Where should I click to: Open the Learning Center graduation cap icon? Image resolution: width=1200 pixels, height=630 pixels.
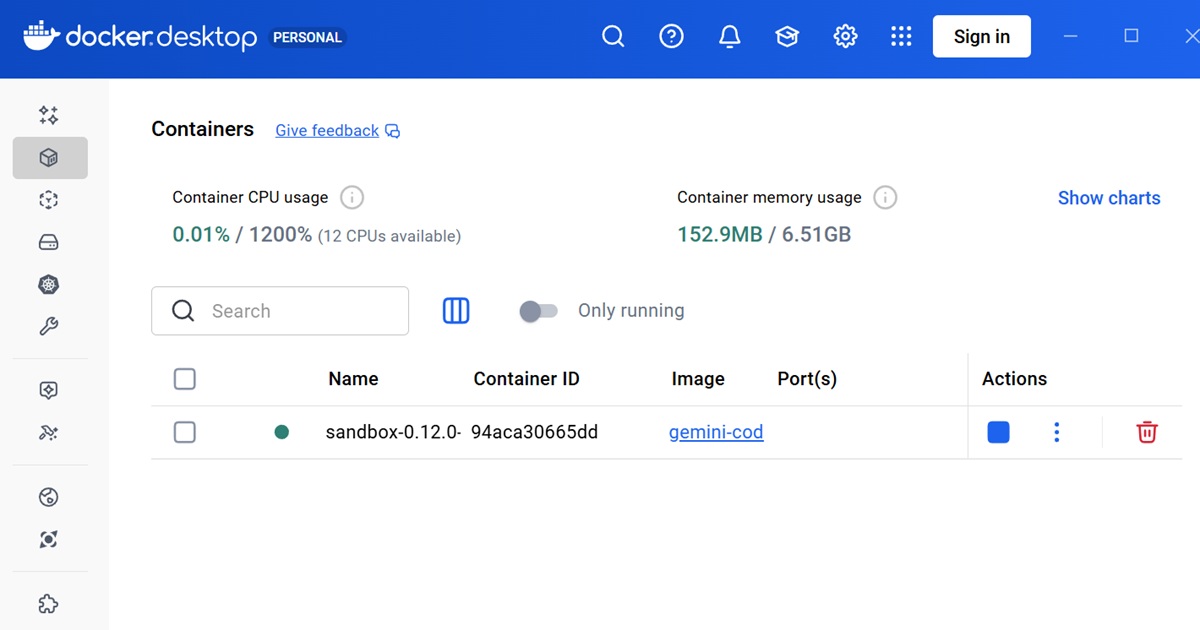[x=787, y=36]
